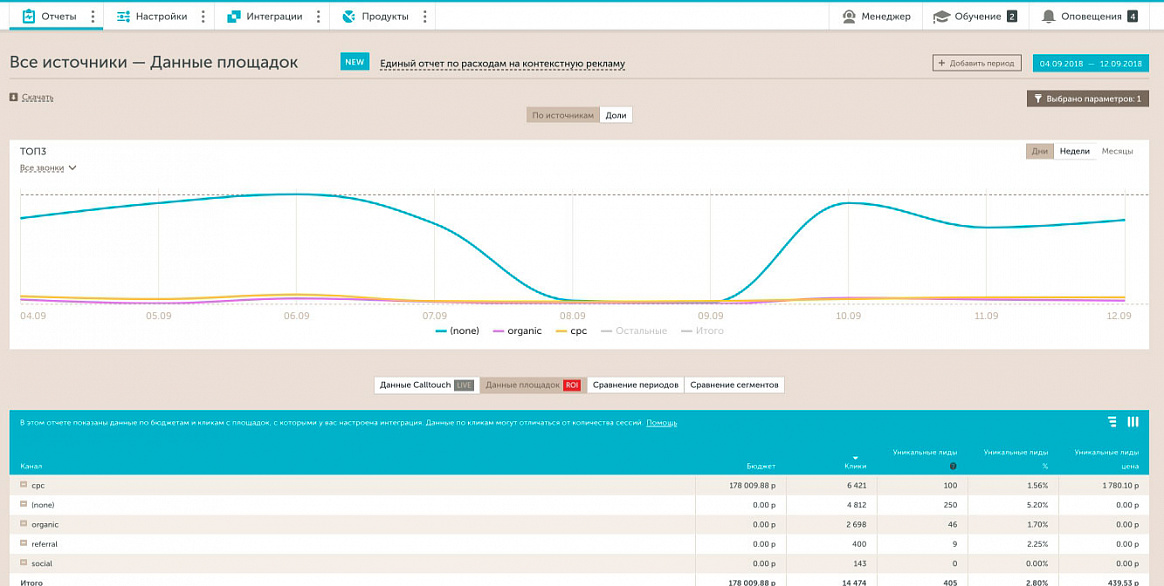Image resolution: width=1164 pixels, height=586 pixels.
Task: Switch to Сравнение периодов tab
Action: (x=635, y=385)
